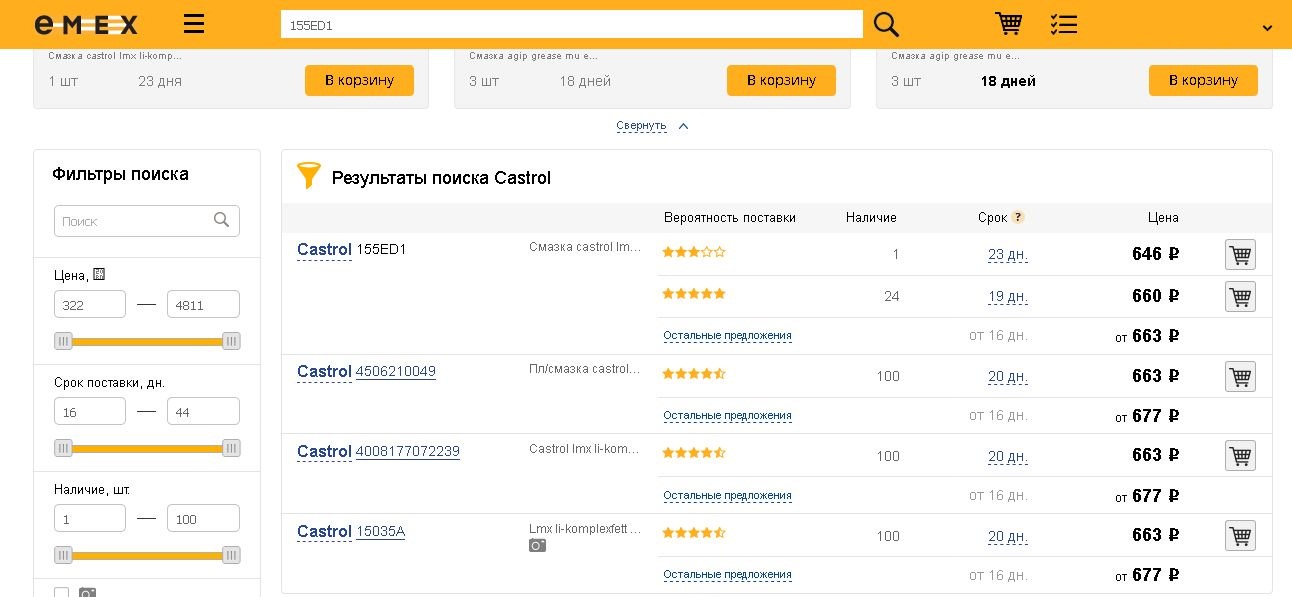
Task: Open the Castrol brand link beside 4506210049
Action: (x=324, y=371)
